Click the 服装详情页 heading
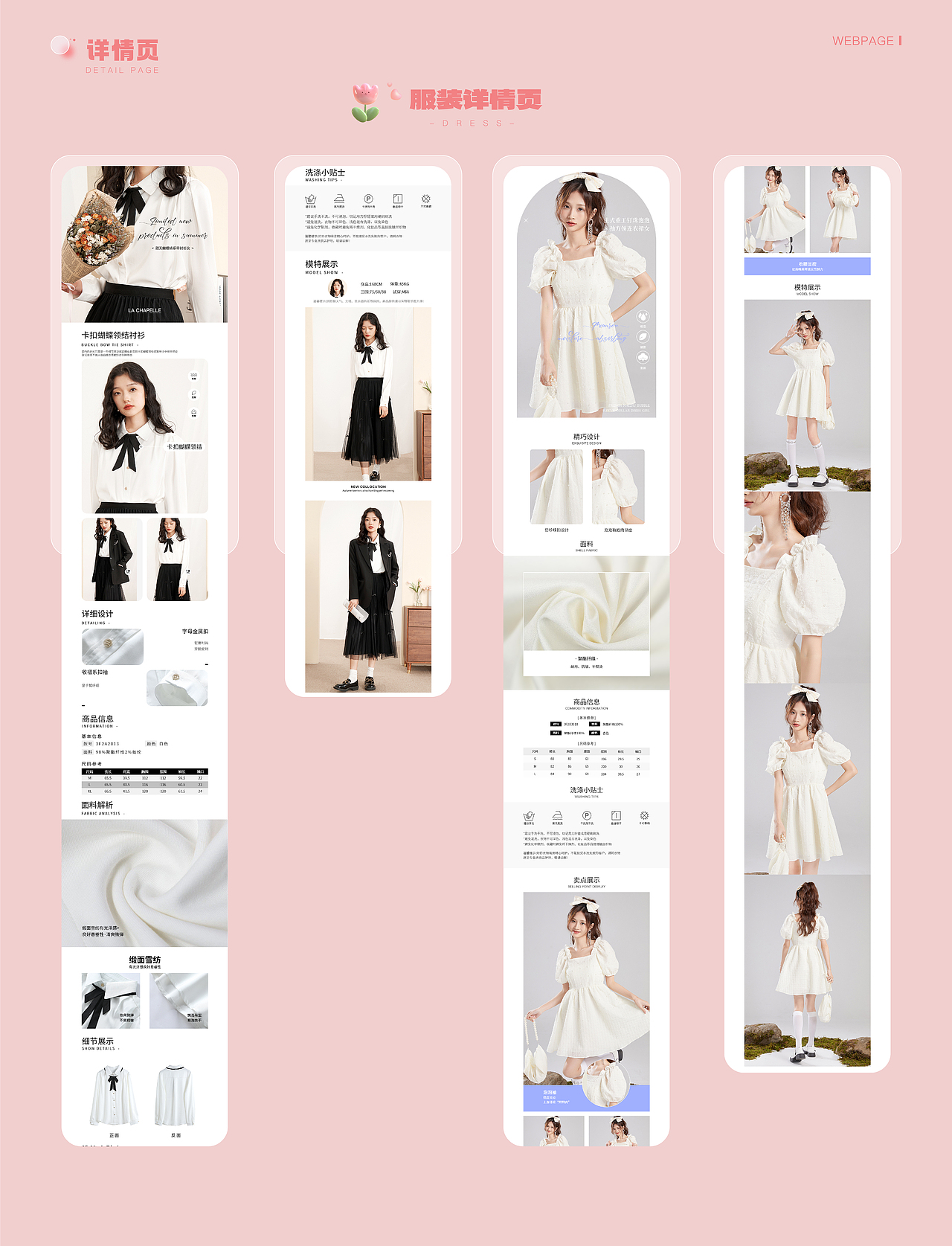Screen dimensions: 952x1246 [x=475, y=100]
